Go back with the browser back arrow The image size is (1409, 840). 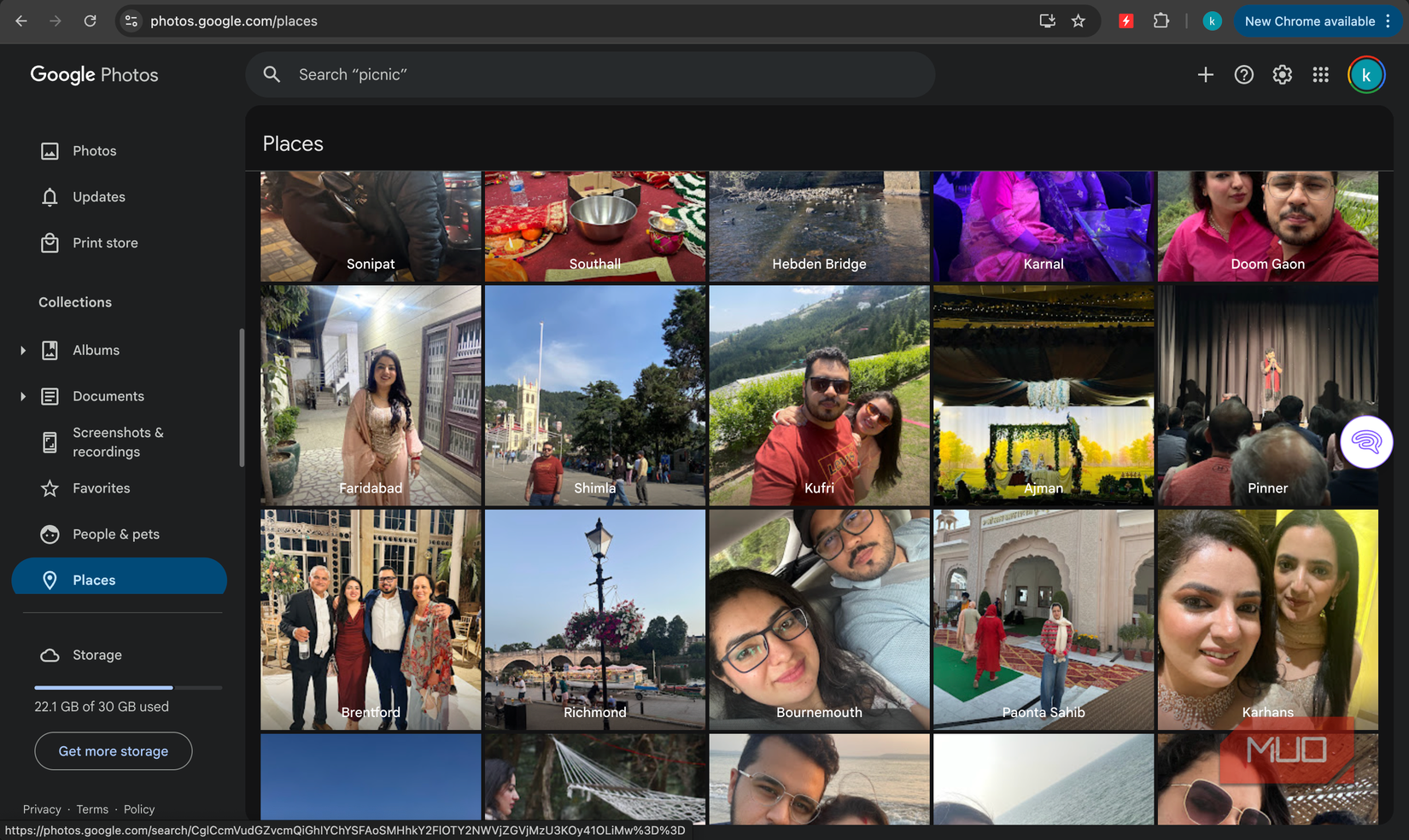pos(21,21)
